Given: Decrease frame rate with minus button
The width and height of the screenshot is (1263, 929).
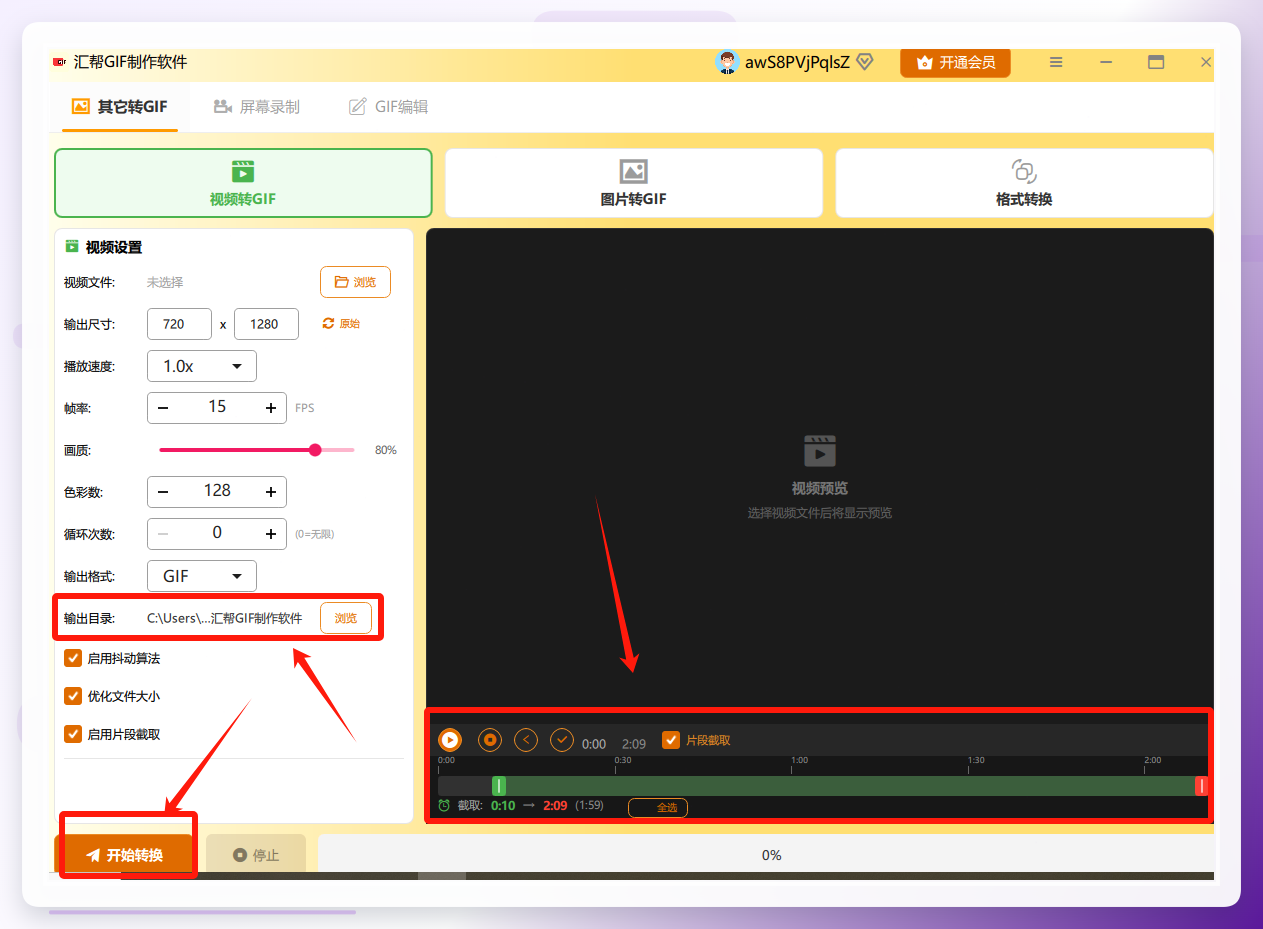Looking at the screenshot, I should tap(163, 408).
